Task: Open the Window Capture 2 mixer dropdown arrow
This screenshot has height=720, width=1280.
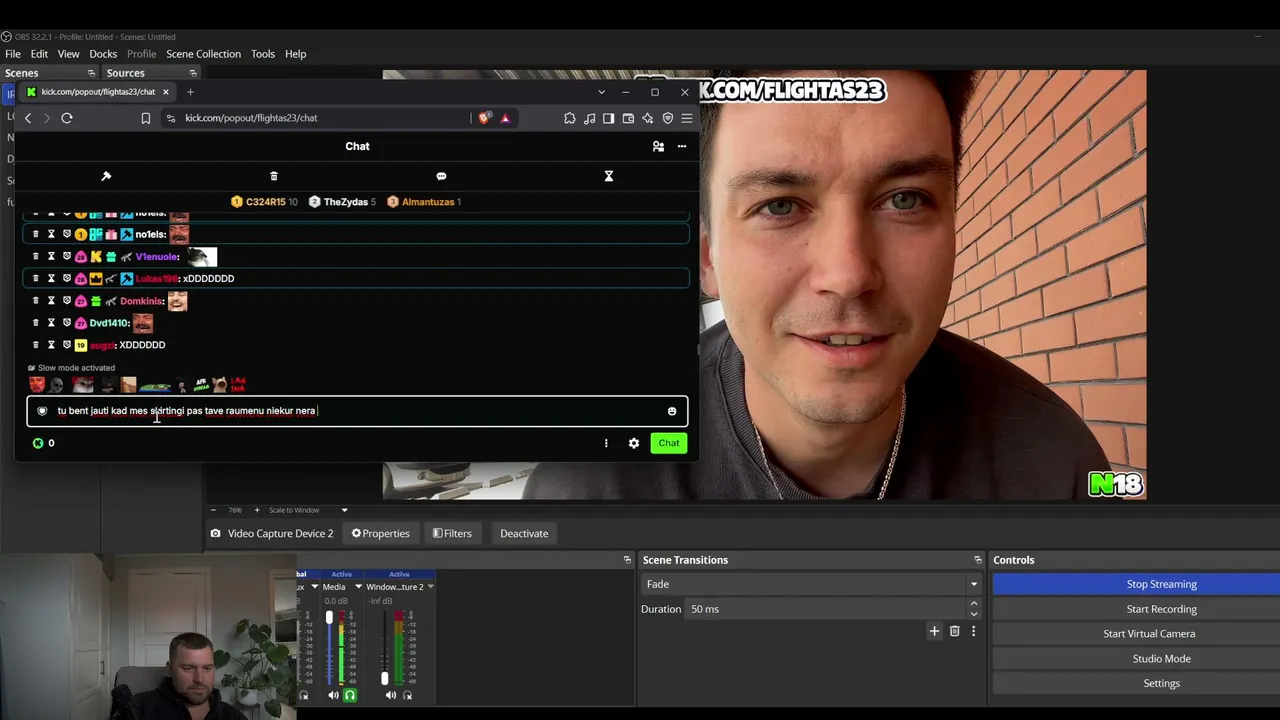Action: point(430,587)
